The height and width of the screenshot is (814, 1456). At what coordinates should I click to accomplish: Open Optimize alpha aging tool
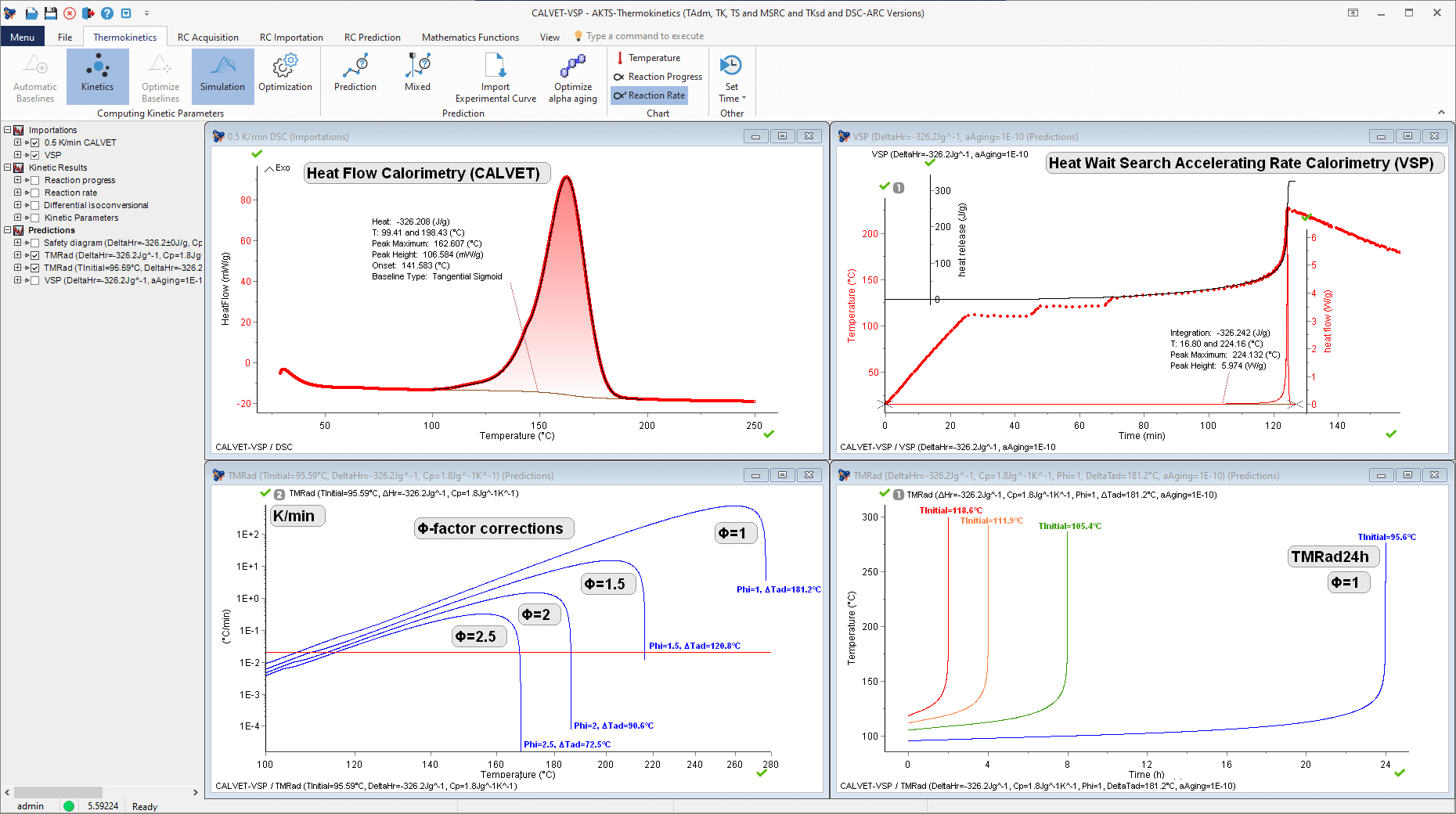572,77
